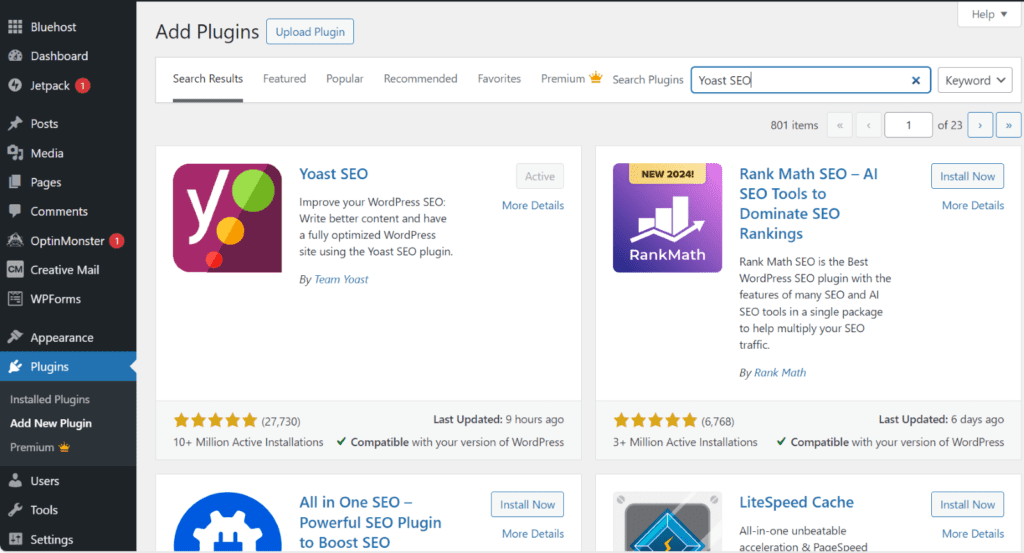Image resolution: width=1024 pixels, height=553 pixels.
Task: Open Rank Math SEO title link
Action: [808, 204]
